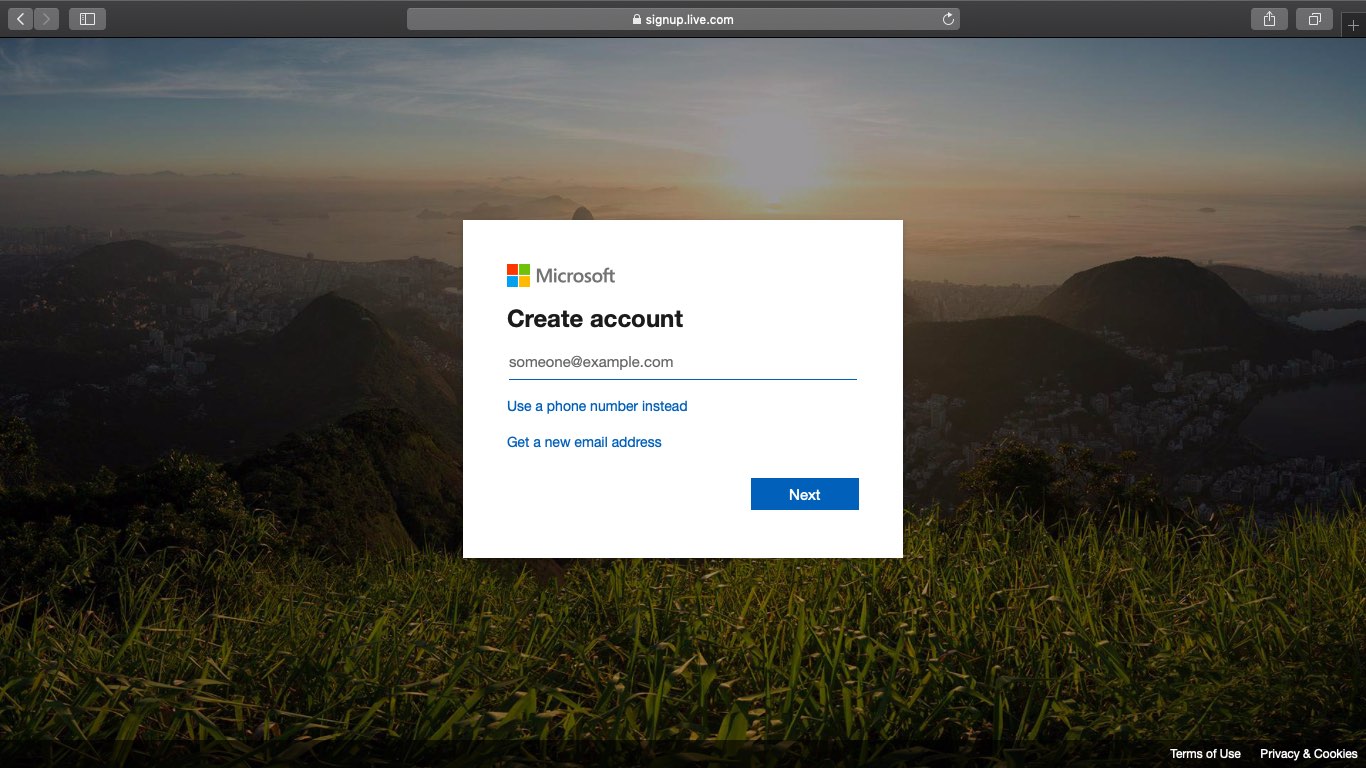This screenshot has width=1366, height=768.
Task: Click the green square of the Microsoft logo
Action: click(523, 269)
